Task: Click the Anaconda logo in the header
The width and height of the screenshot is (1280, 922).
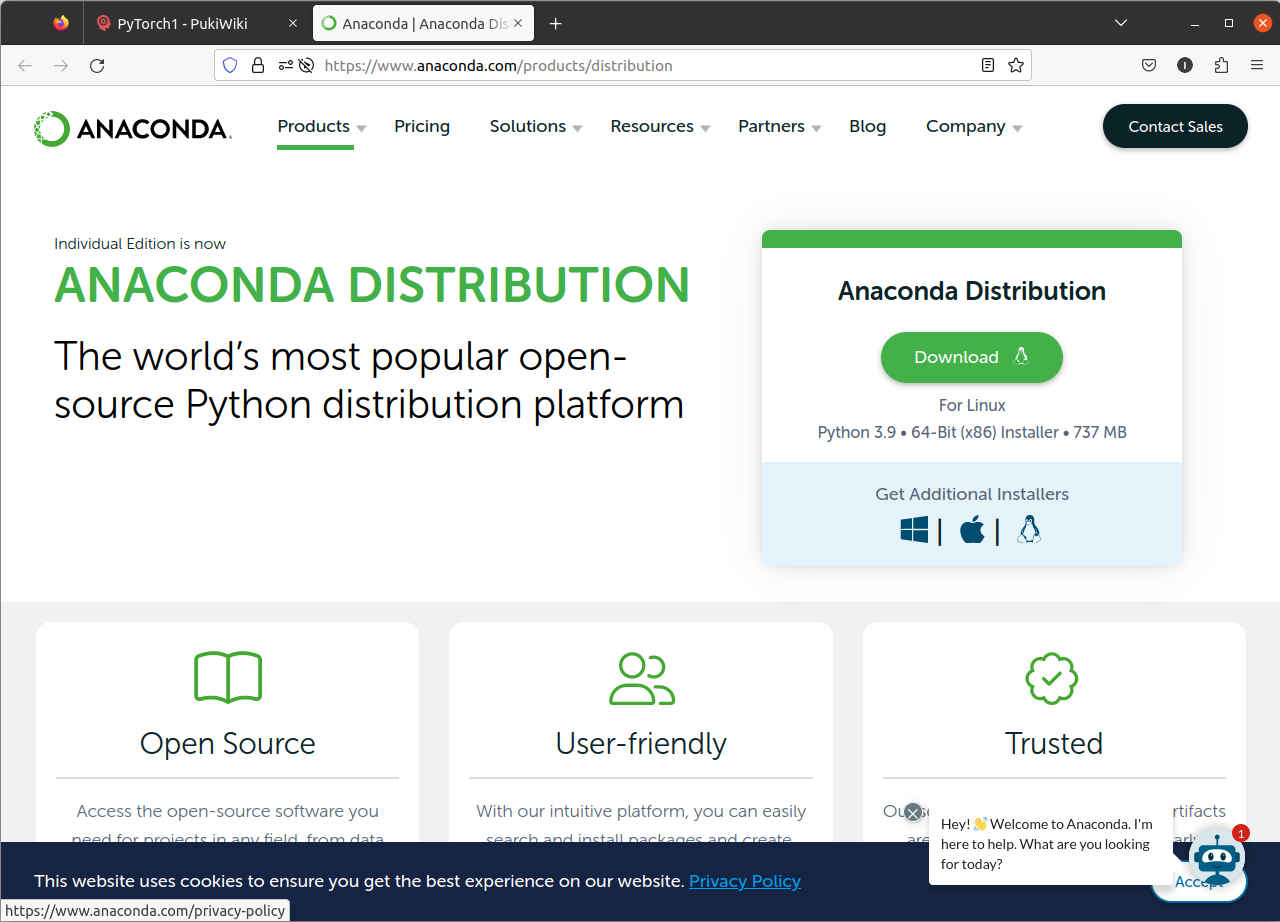Action: click(132, 128)
